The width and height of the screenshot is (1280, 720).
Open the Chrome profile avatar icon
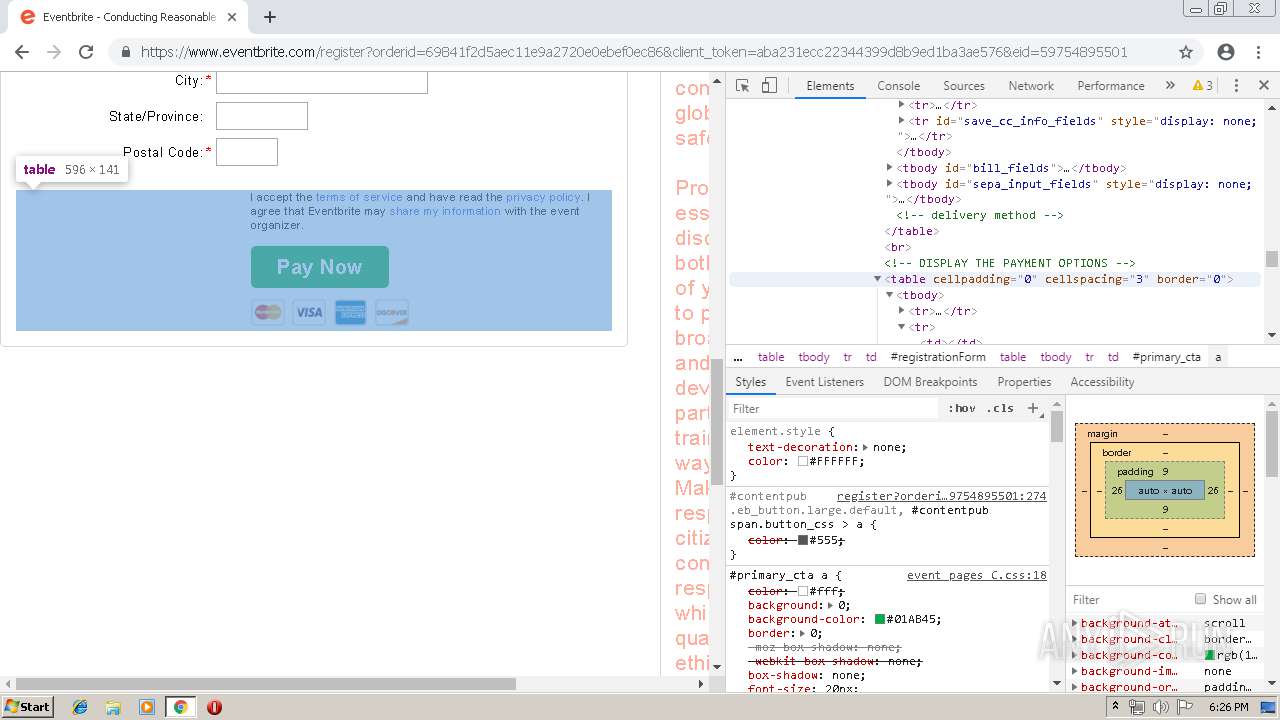pyautogui.click(x=1226, y=52)
